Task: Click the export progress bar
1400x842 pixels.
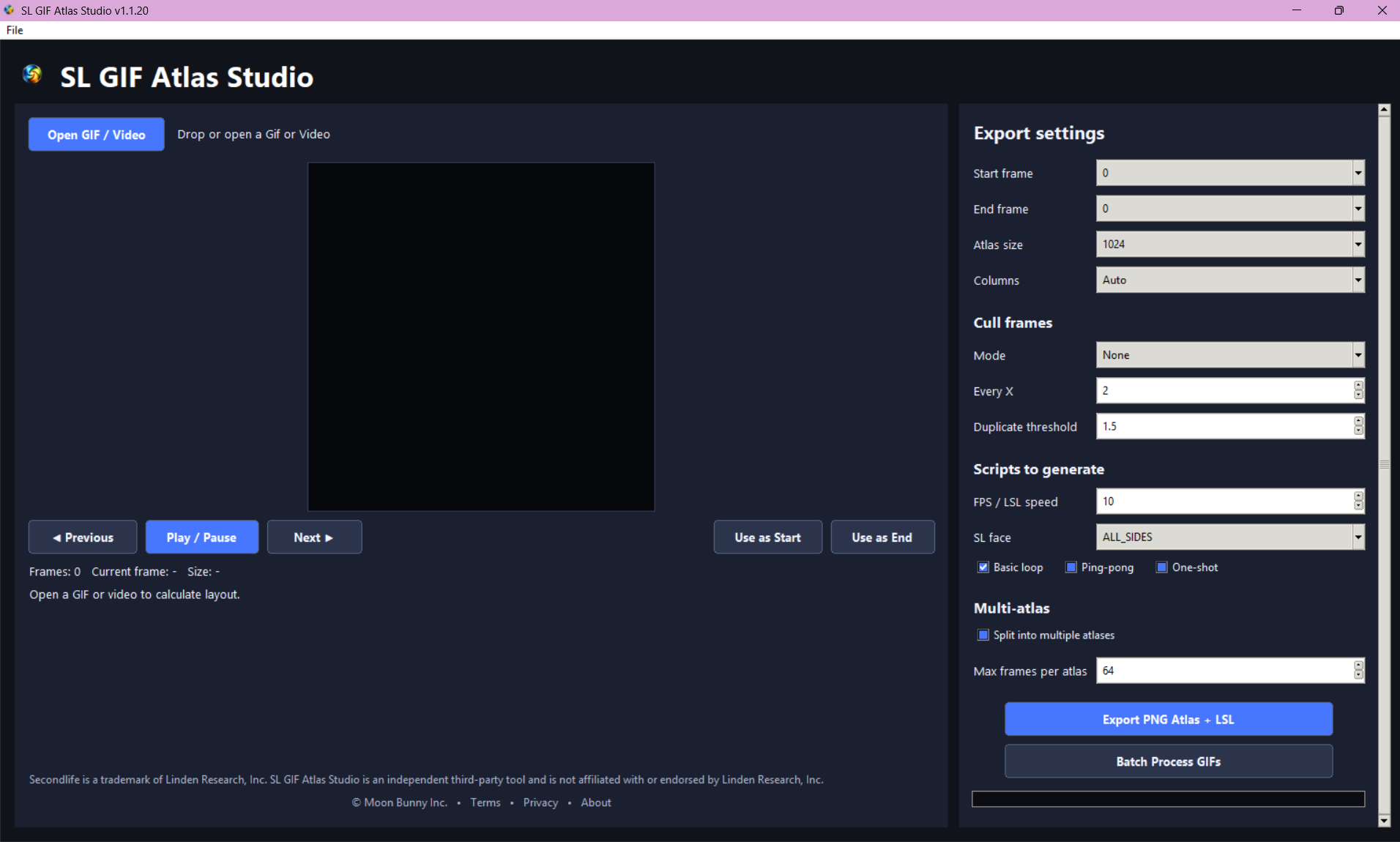Action: [x=1169, y=799]
